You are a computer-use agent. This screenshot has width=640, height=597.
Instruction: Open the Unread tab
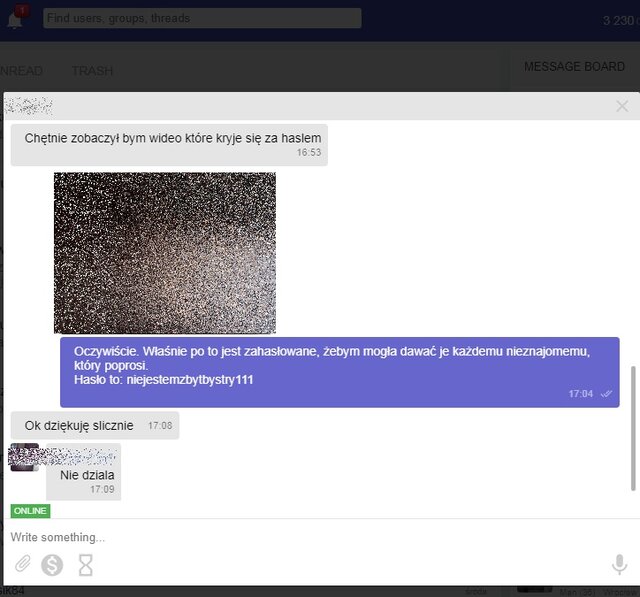coord(21,71)
